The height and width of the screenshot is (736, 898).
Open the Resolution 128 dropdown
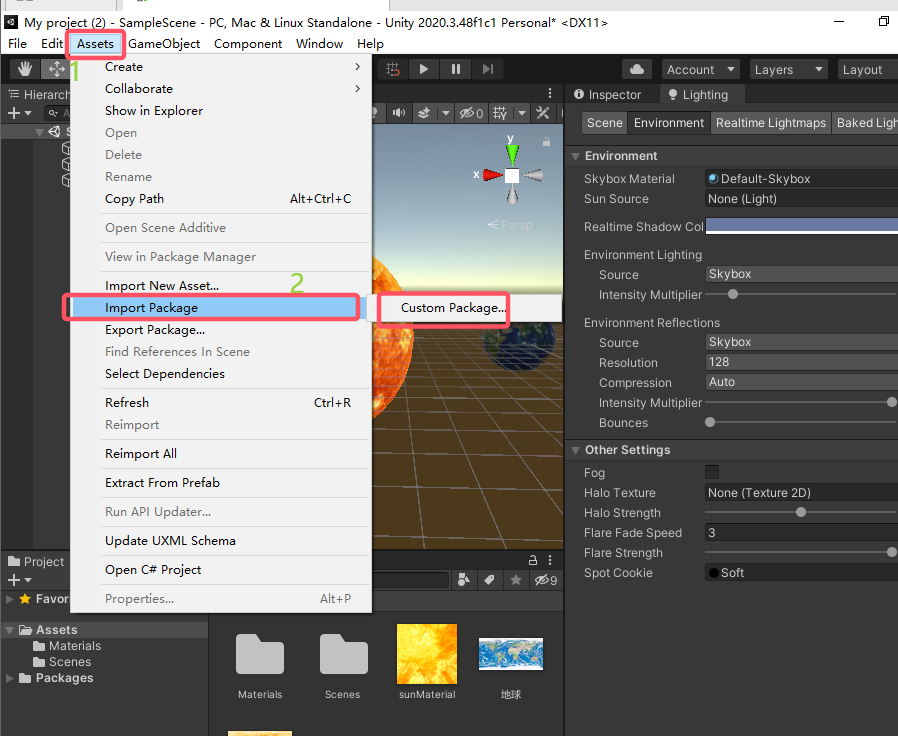pyautogui.click(x=801, y=362)
